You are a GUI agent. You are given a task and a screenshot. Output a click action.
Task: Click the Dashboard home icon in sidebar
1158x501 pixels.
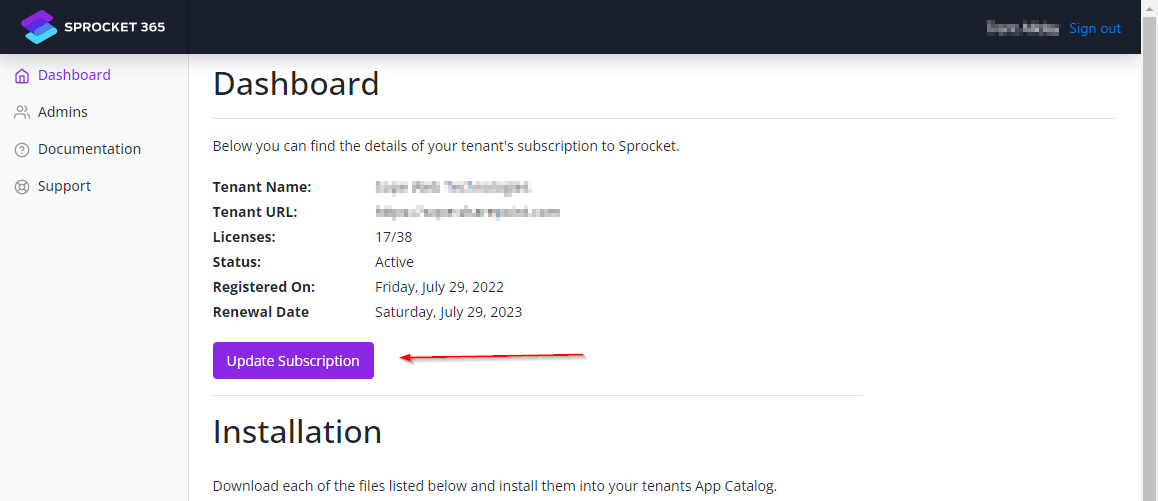click(x=22, y=76)
